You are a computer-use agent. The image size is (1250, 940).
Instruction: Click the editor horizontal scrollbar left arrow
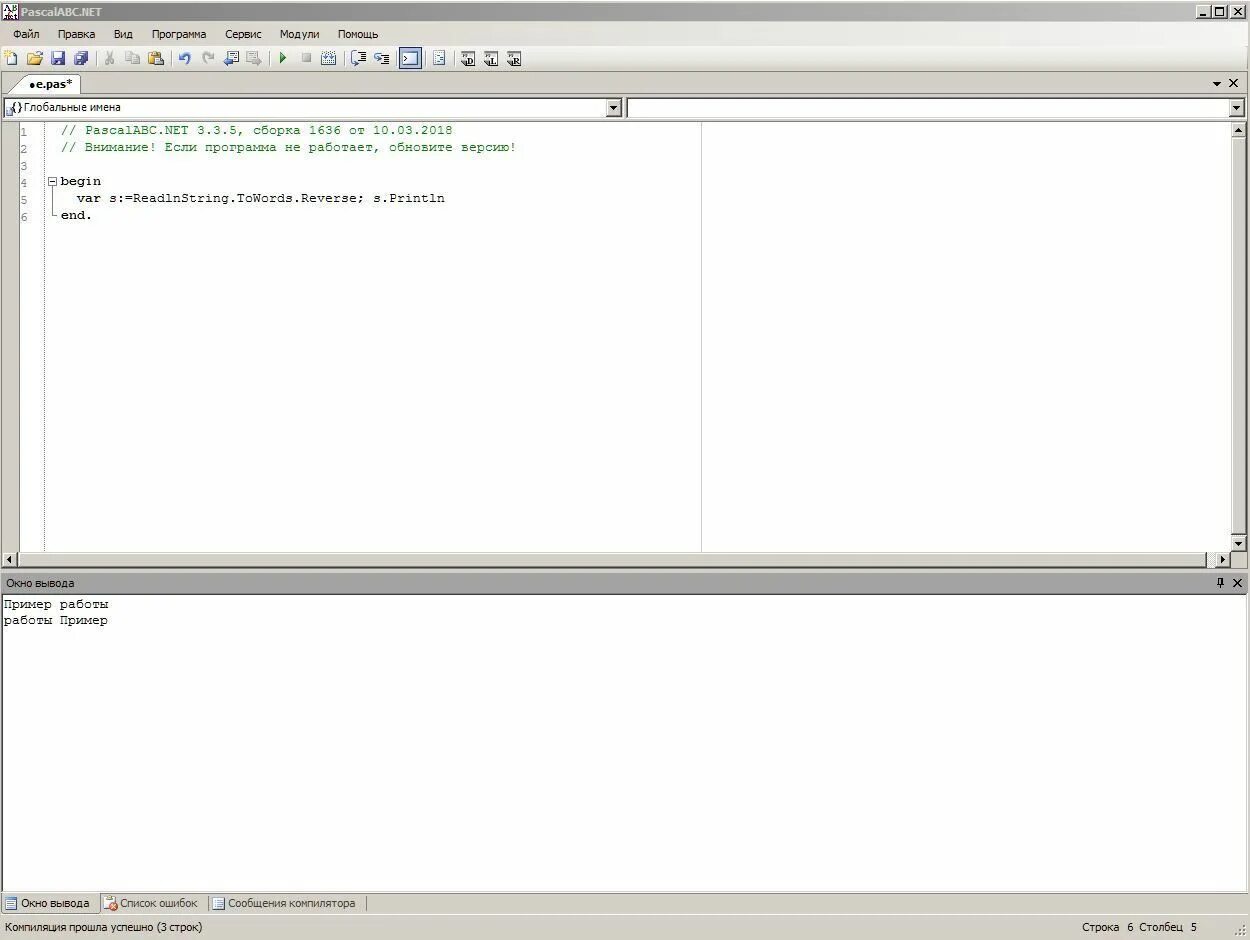(x=10, y=560)
